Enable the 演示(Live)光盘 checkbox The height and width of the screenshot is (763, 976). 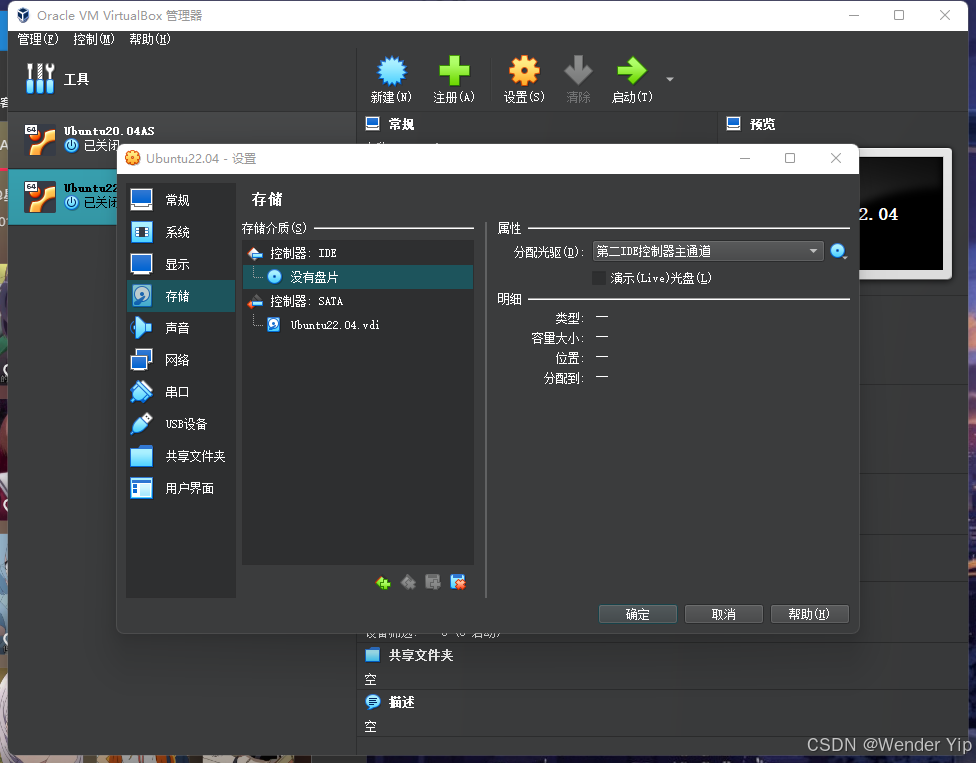pyautogui.click(x=599, y=278)
